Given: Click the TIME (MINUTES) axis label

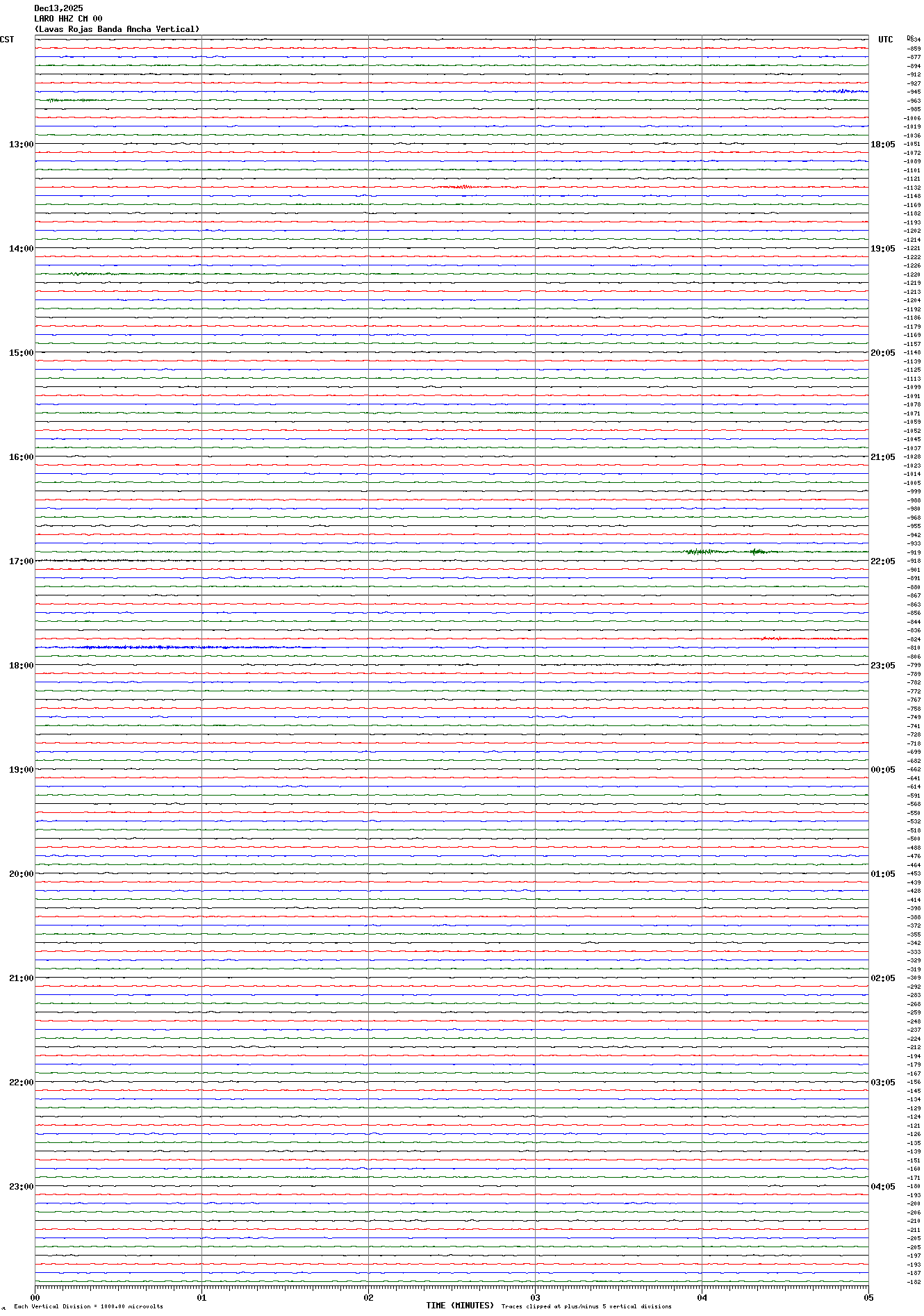Looking at the screenshot, I should click(x=459, y=1306).
